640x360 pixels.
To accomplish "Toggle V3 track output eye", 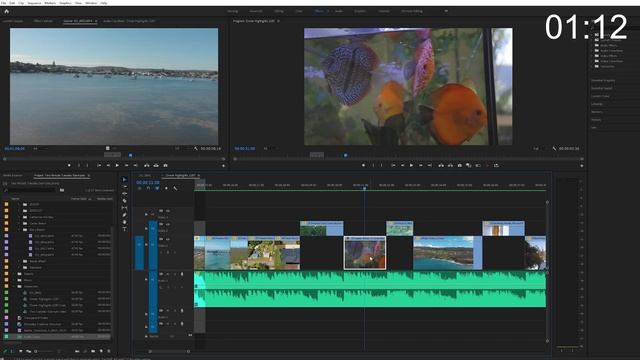I will [168, 211].
